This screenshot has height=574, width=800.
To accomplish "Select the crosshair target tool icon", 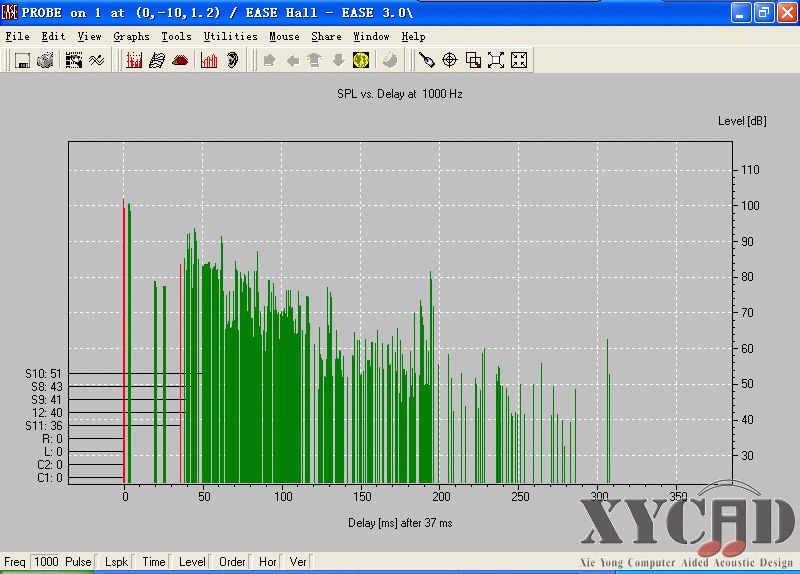I will click(449, 60).
